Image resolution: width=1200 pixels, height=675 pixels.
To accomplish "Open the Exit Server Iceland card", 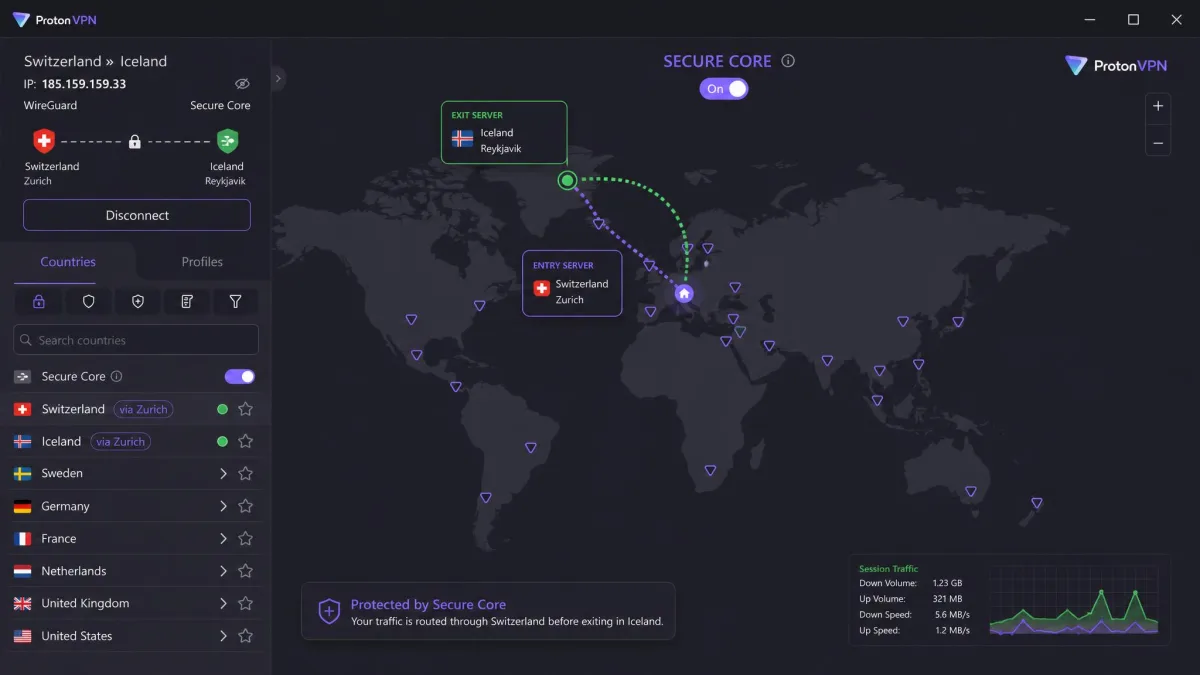I will pos(504,132).
